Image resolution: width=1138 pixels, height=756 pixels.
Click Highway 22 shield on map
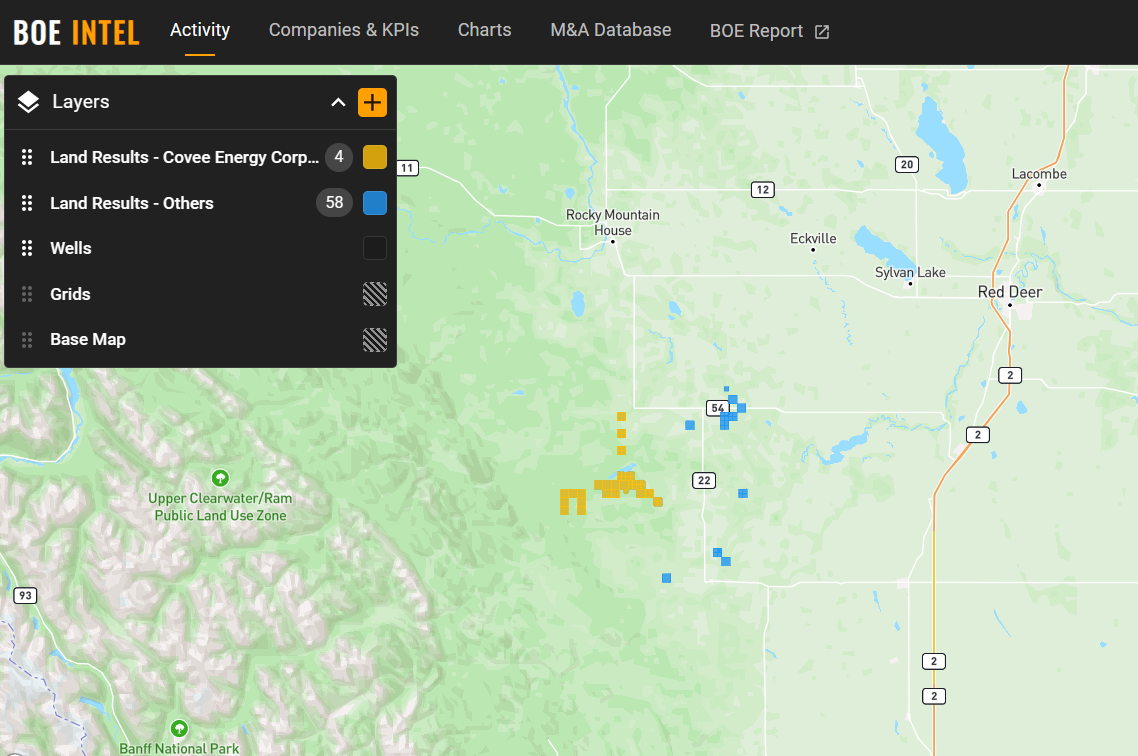coord(703,480)
